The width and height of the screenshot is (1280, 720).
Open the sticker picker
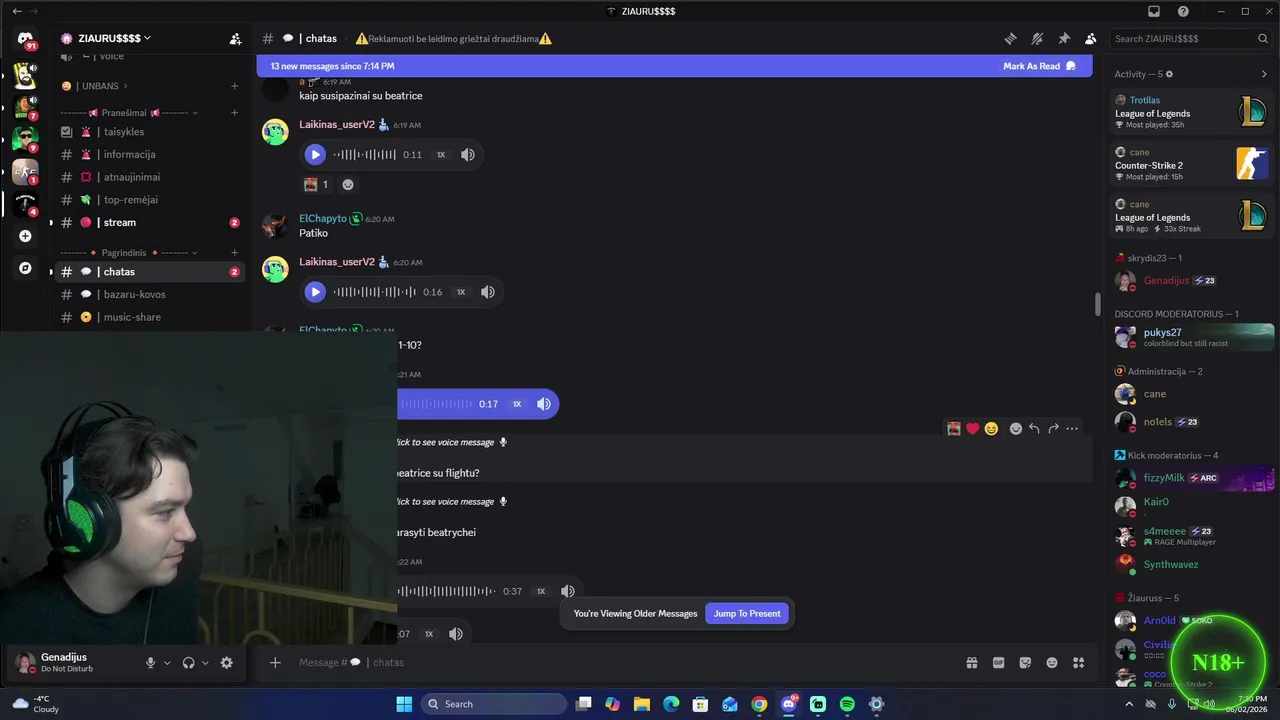(1025, 662)
